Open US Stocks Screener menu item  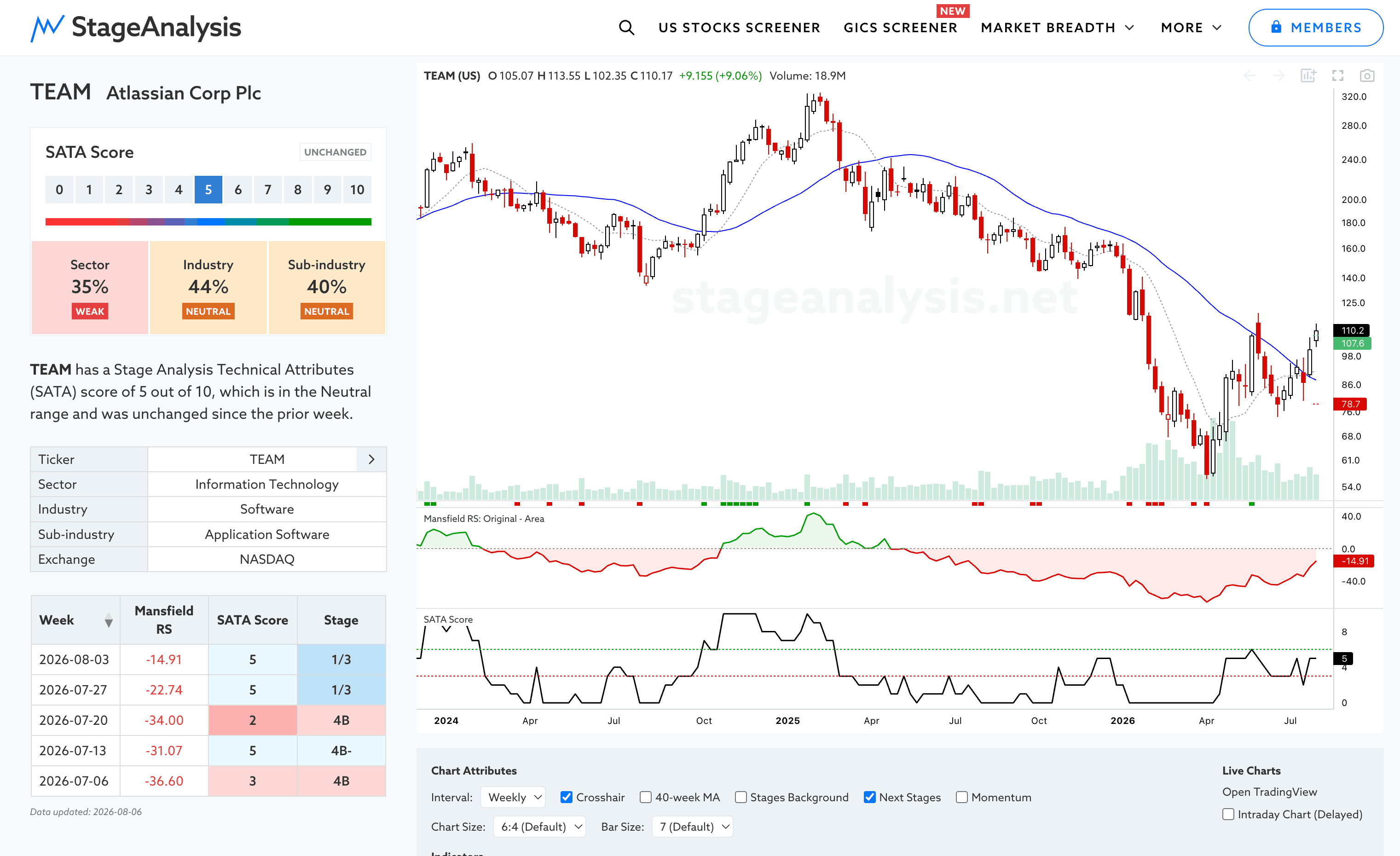point(739,28)
